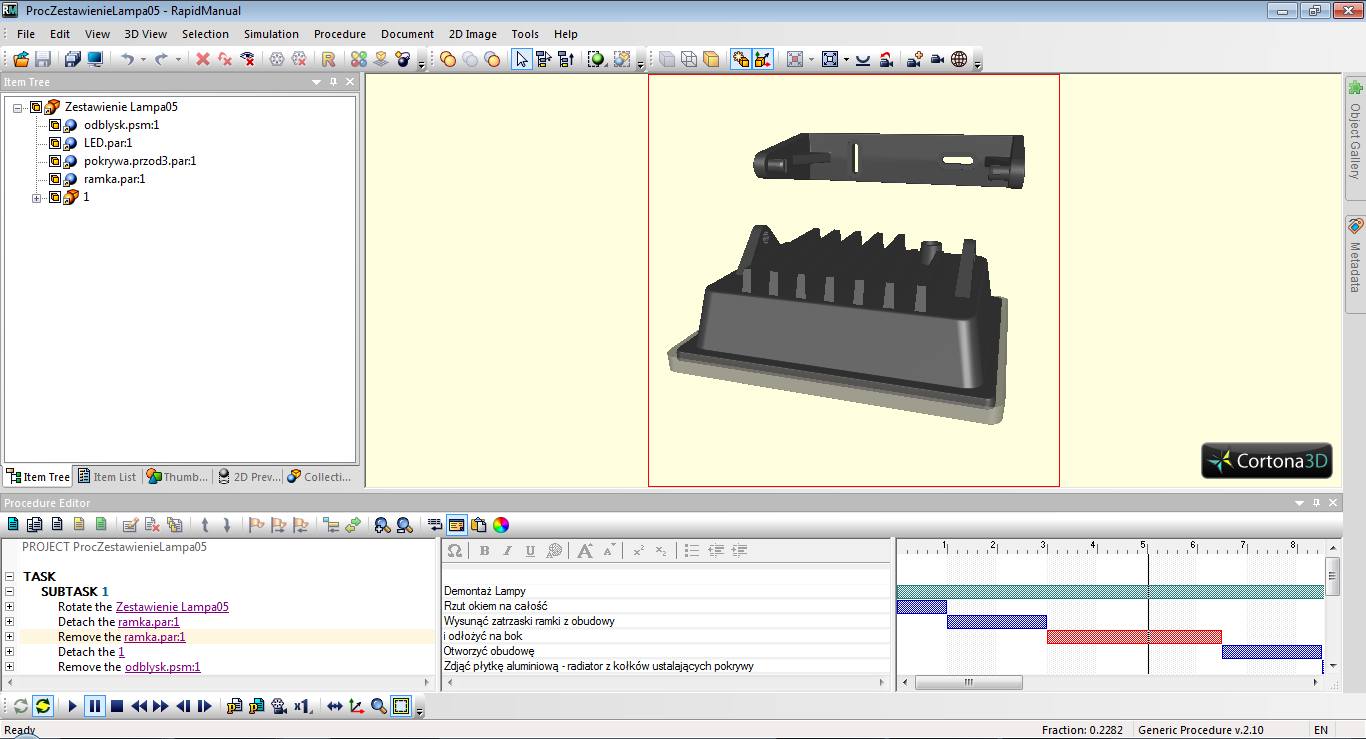The image size is (1366, 739).
Task: Click the bomb explode icon in toolbar
Action: click(x=403, y=60)
